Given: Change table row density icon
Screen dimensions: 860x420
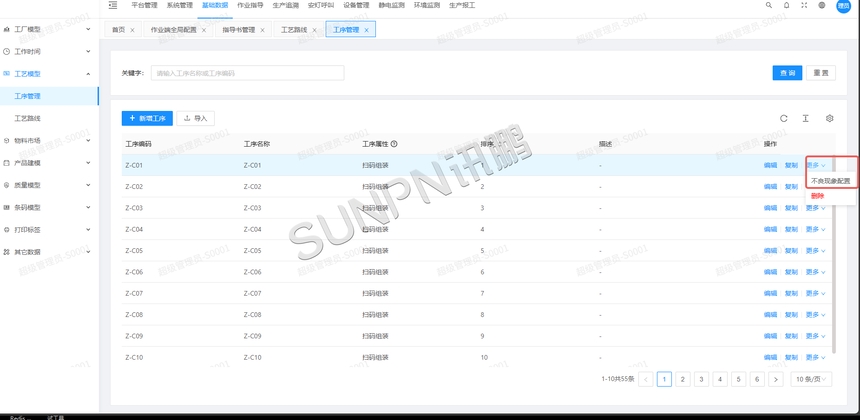Looking at the screenshot, I should coord(806,118).
